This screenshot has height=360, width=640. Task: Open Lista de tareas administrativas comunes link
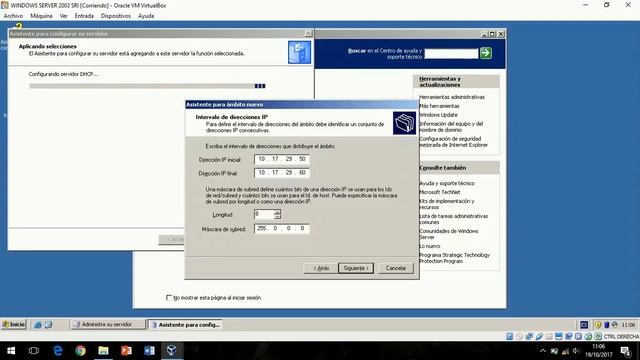point(453,219)
